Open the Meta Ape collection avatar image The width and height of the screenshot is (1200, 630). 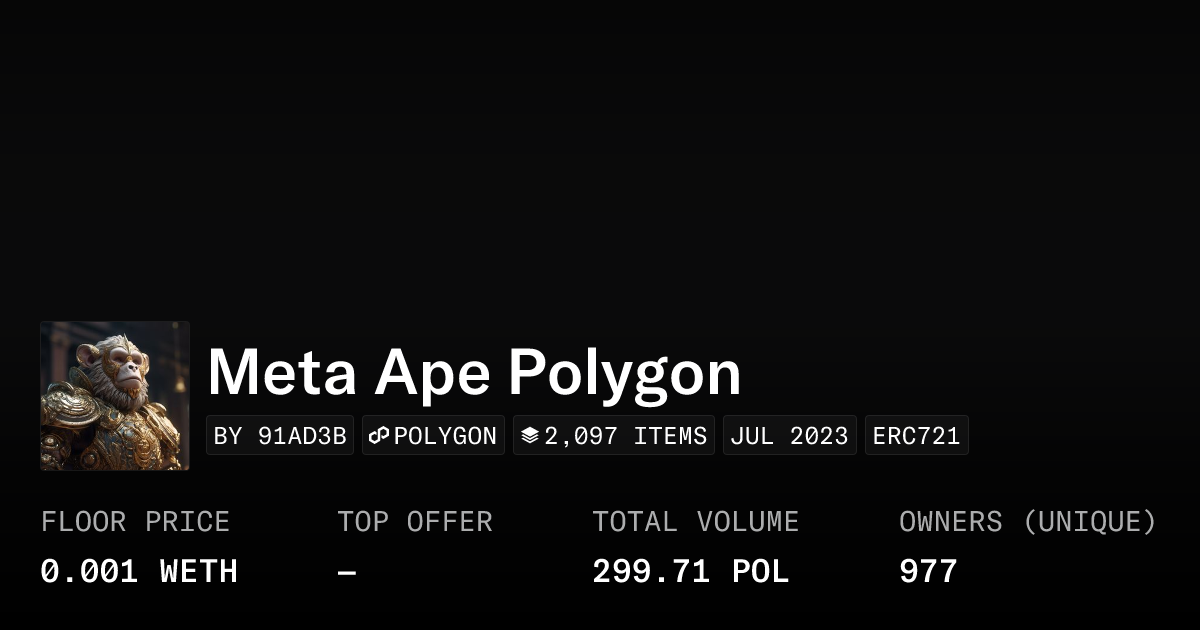[115, 396]
